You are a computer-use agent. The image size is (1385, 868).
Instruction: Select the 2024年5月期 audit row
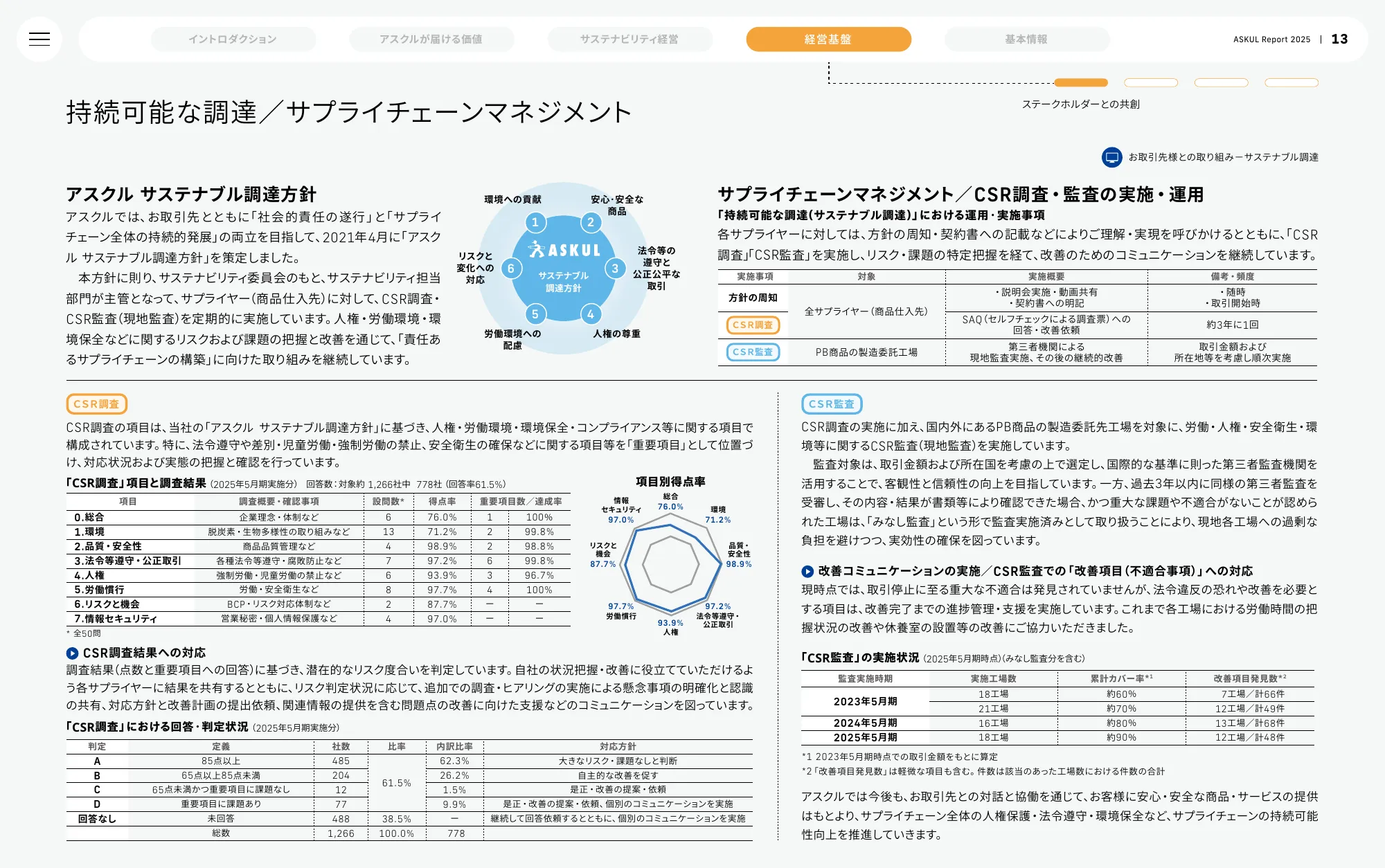1057,723
